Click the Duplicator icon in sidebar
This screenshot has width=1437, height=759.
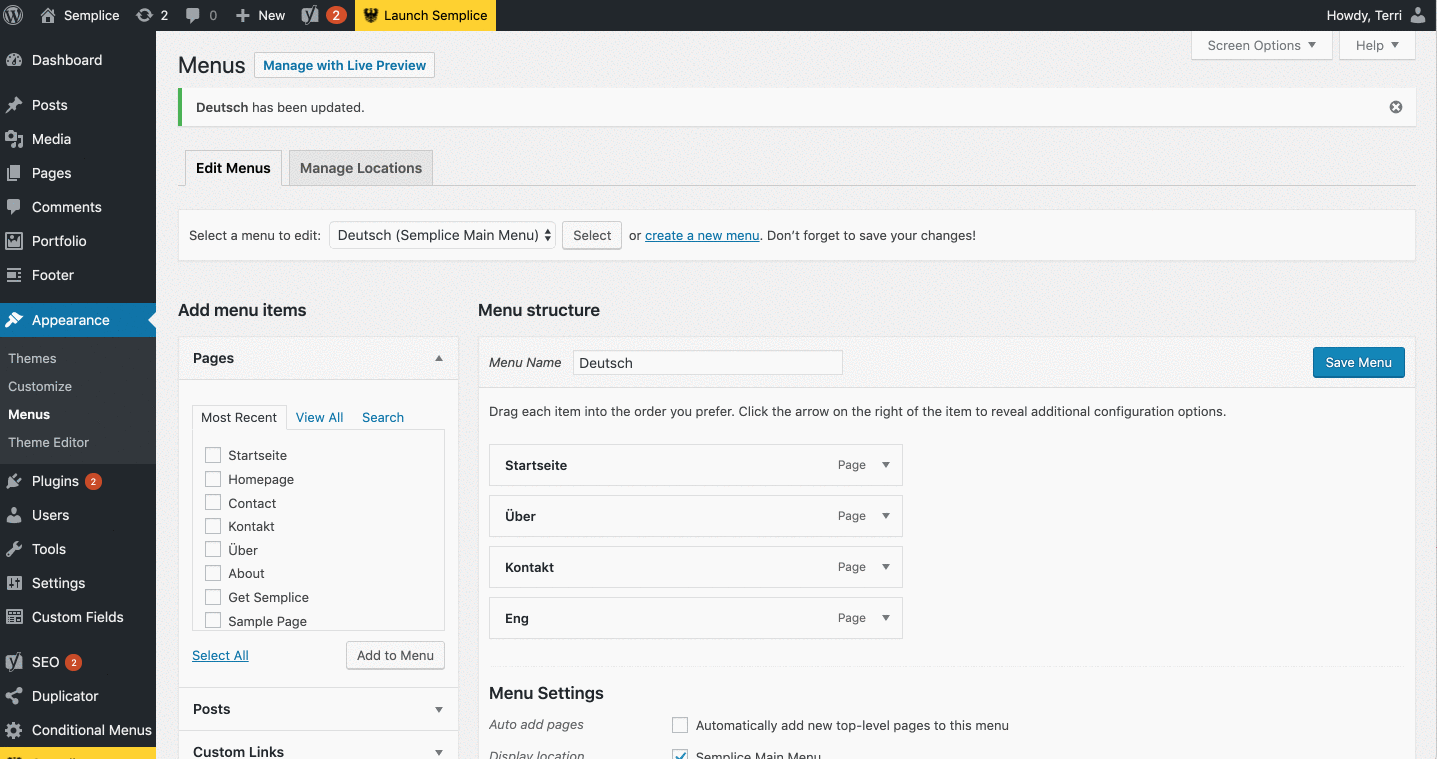point(17,695)
